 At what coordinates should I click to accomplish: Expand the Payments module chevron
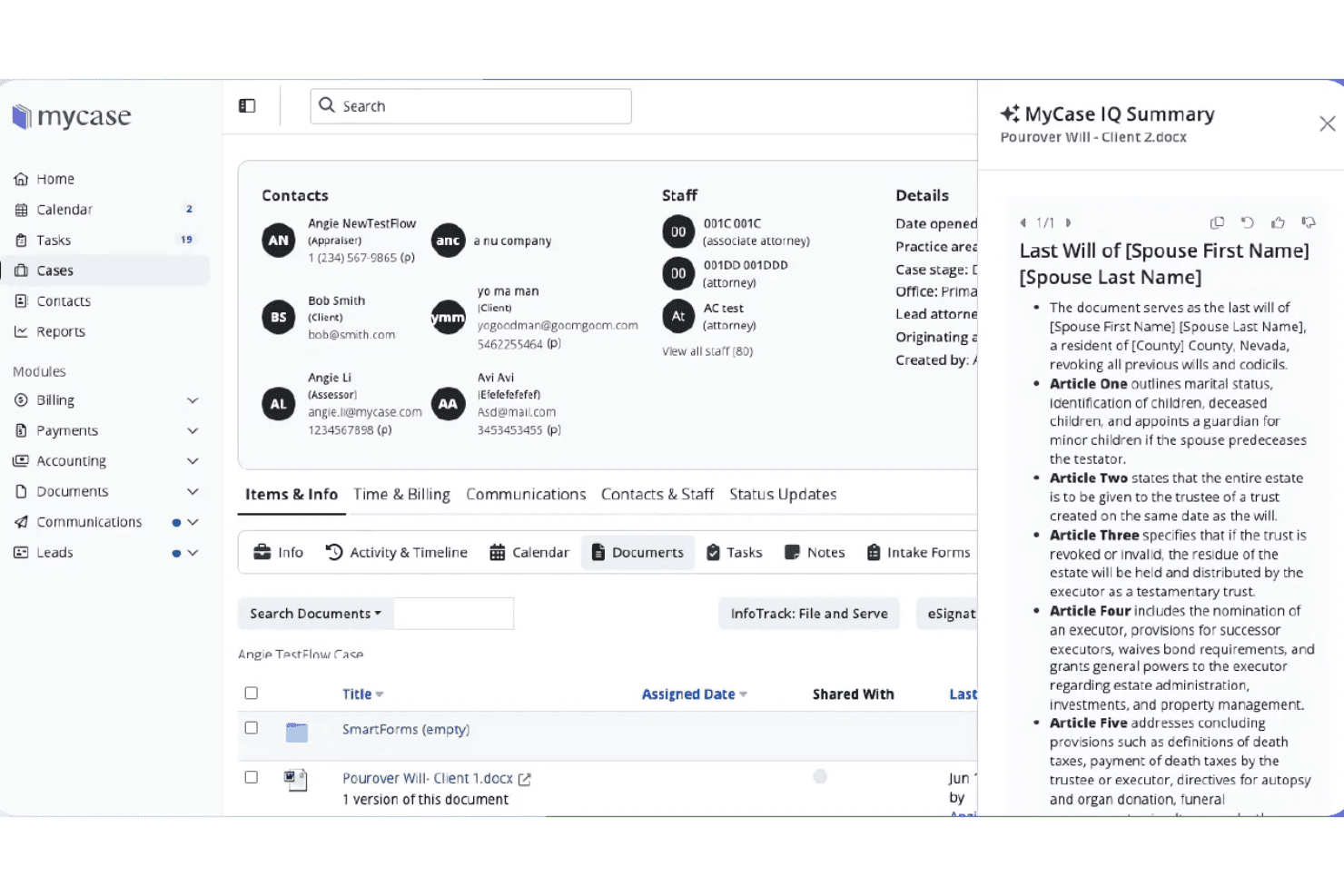click(193, 430)
